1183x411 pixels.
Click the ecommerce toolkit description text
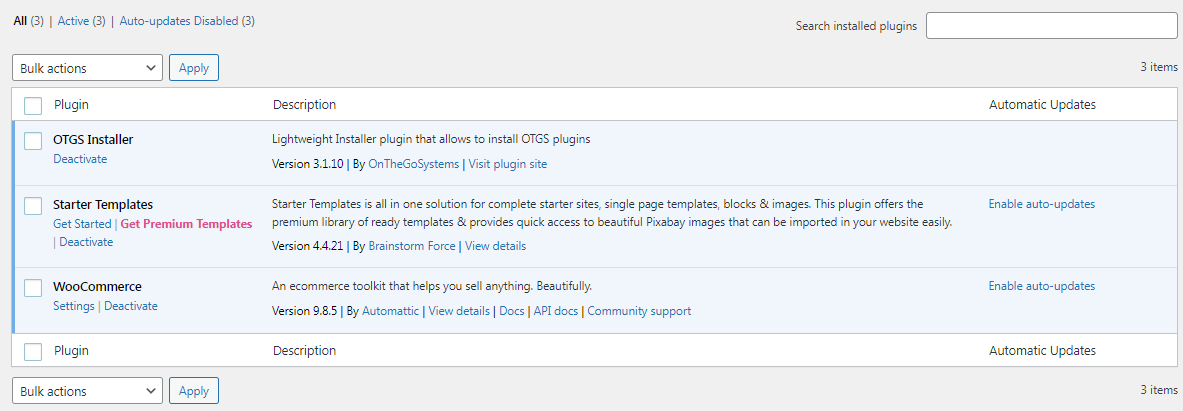pyautogui.click(x=432, y=287)
